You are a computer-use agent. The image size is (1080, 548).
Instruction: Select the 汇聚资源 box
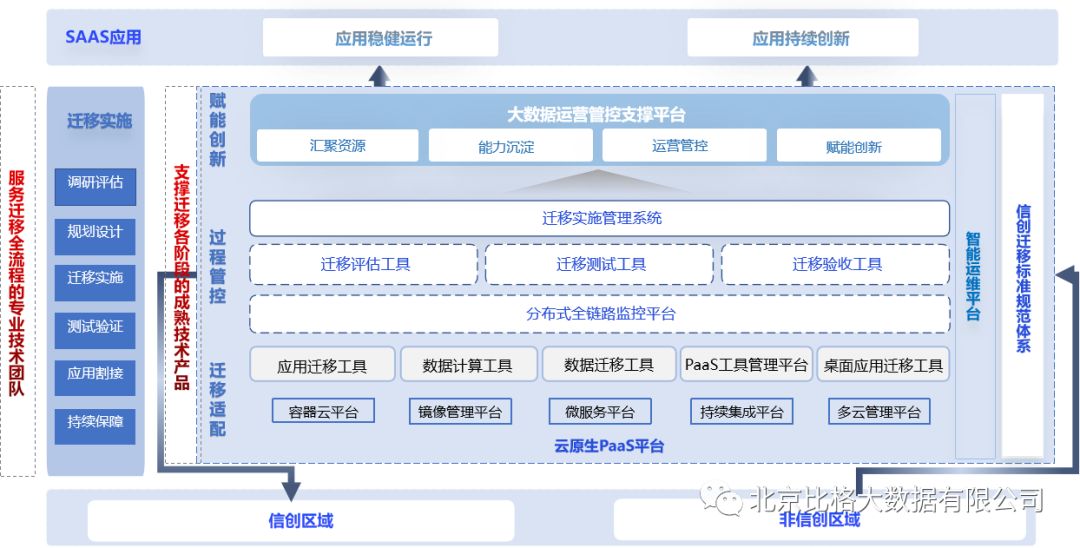tap(338, 146)
